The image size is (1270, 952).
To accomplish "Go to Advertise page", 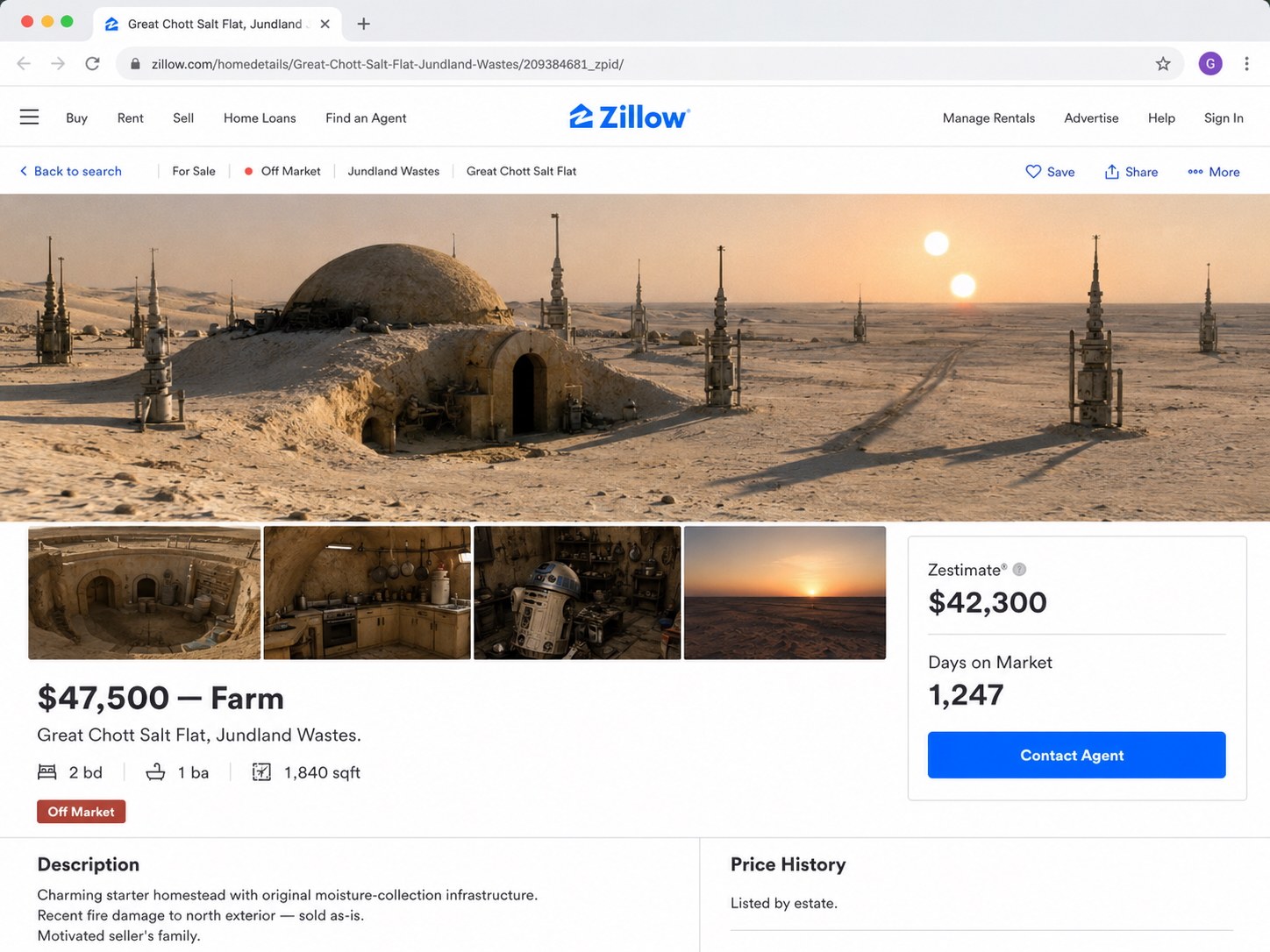I will (x=1091, y=117).
